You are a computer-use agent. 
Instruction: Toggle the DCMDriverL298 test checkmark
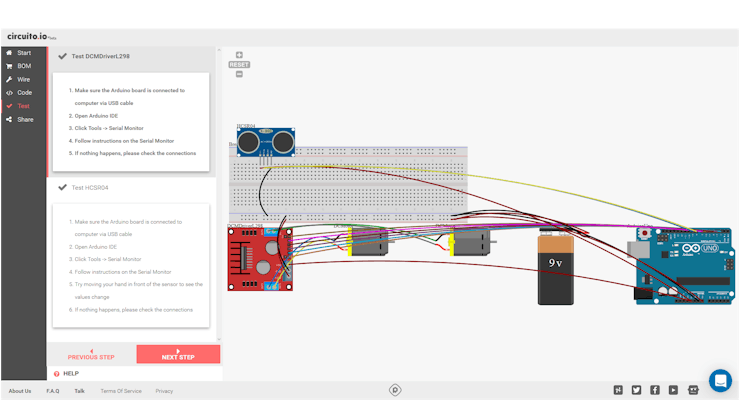62,56
